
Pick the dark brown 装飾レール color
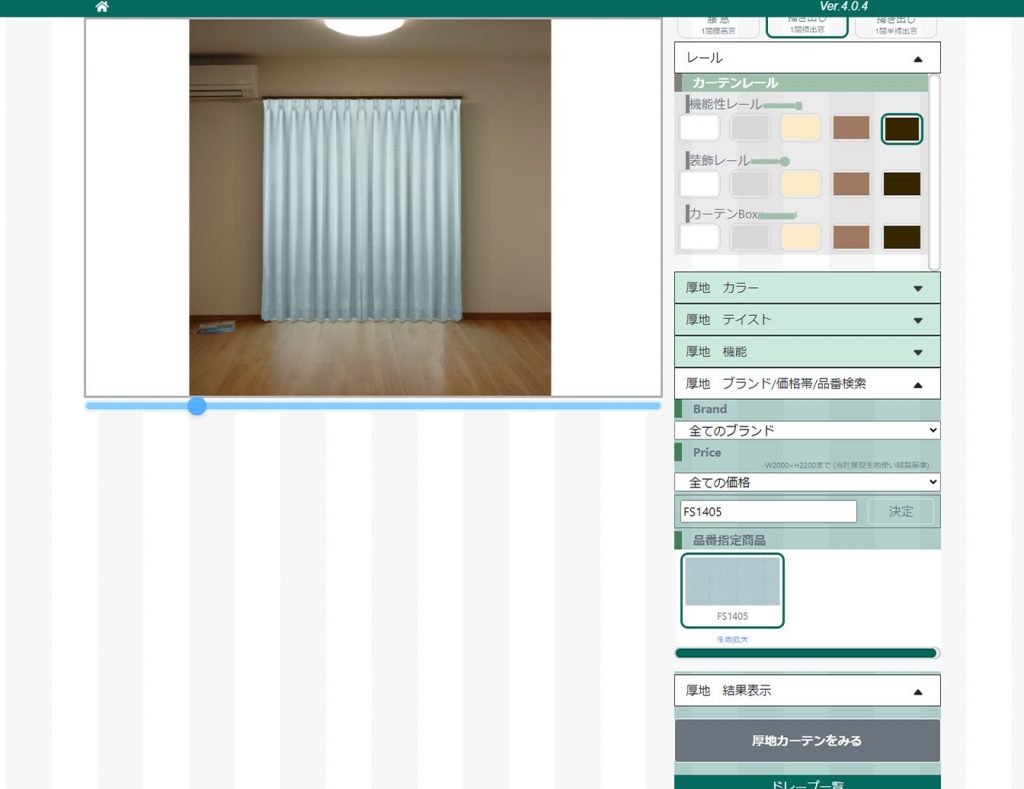[902, 184]
